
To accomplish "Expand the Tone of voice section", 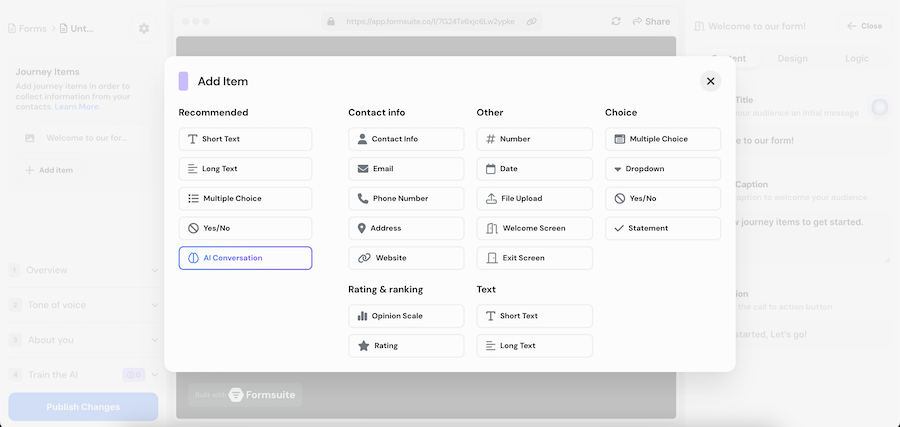I will tap(82, 305).
